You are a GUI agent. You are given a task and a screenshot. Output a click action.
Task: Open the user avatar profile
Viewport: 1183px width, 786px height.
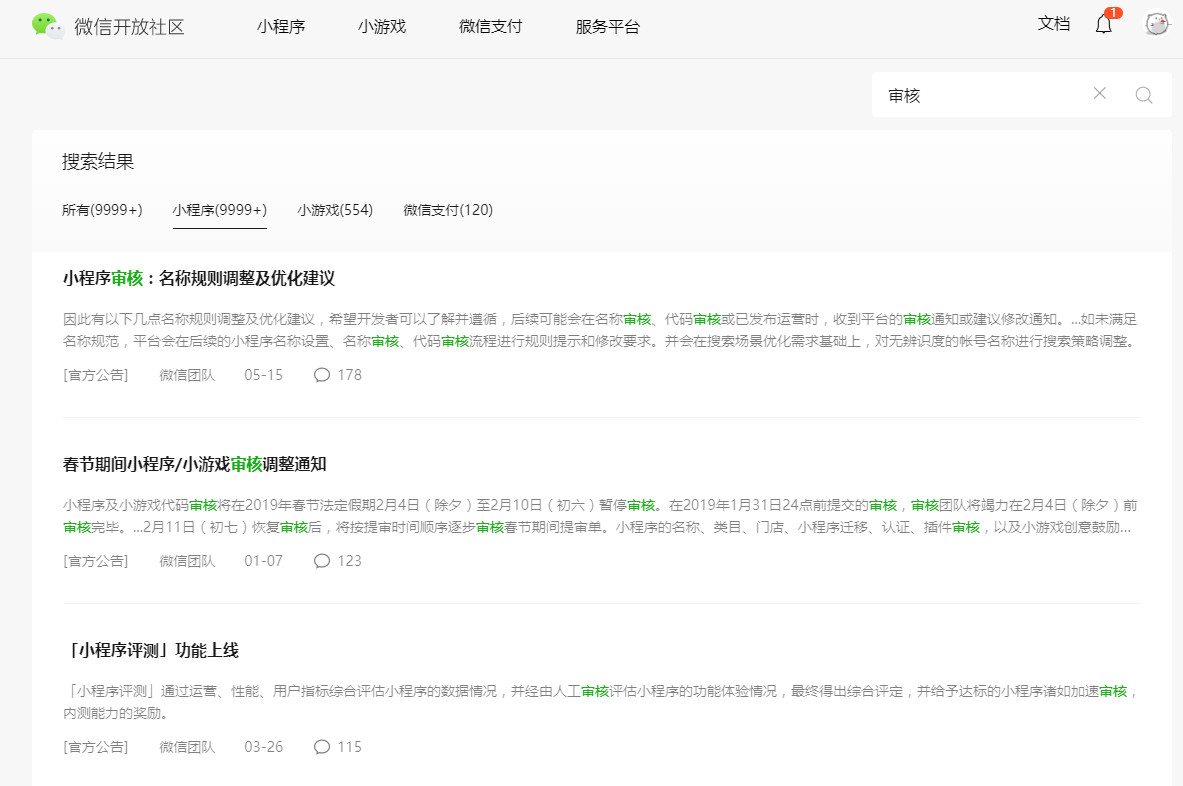[1157, 24]
